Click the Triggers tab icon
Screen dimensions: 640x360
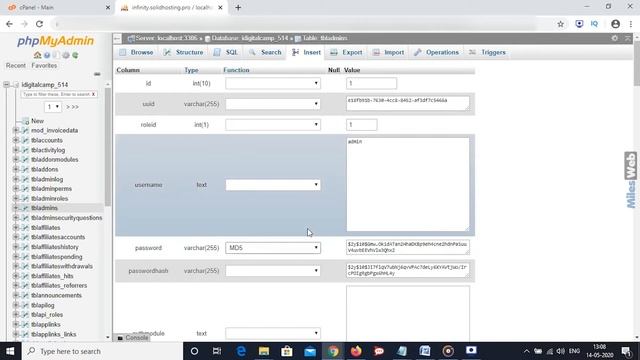[472, 52]
